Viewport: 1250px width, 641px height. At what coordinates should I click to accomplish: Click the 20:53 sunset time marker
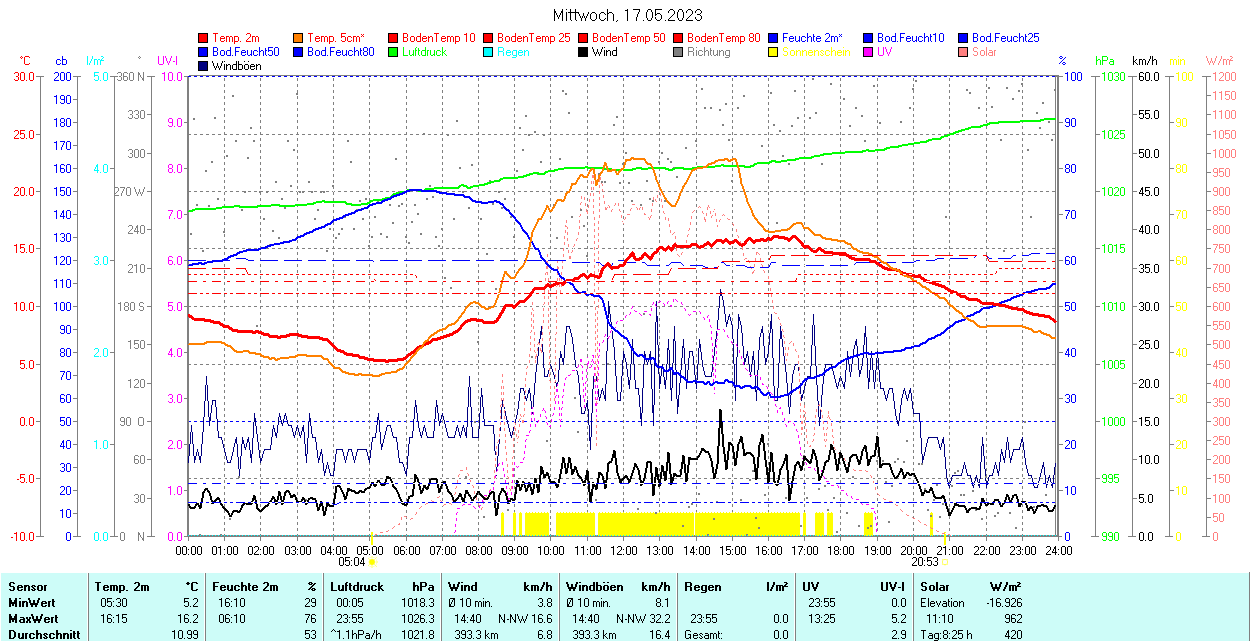click(924, 562)
